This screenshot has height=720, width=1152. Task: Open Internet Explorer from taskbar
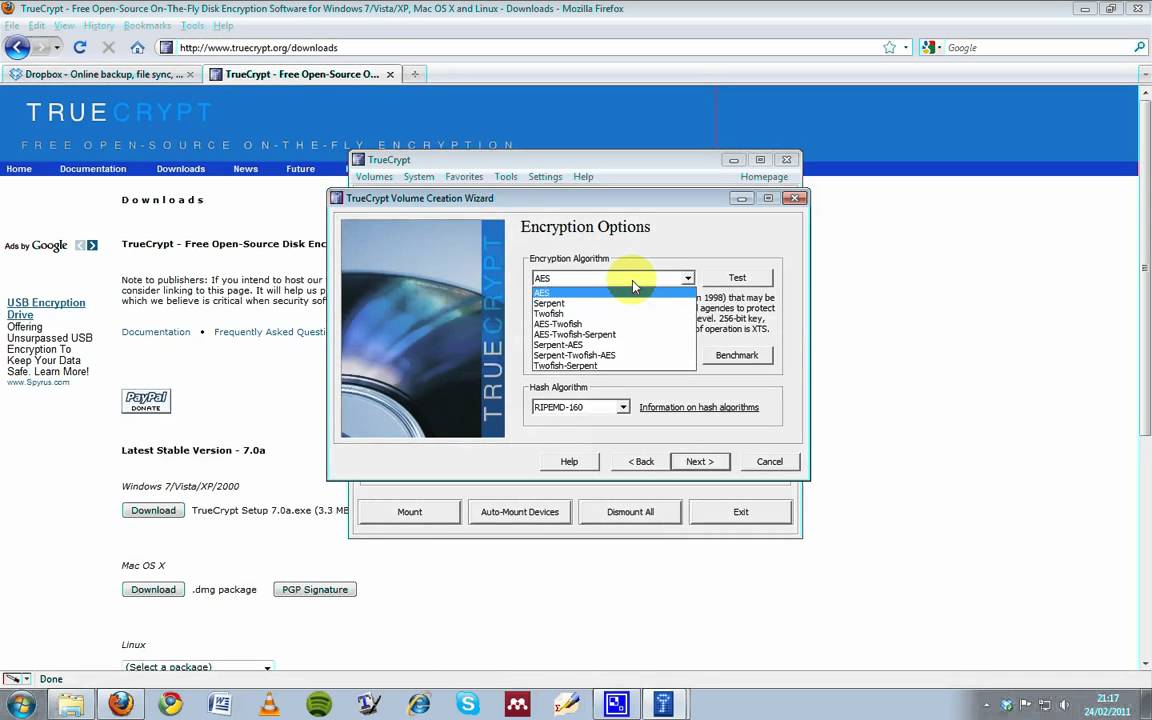coord(419,704)
